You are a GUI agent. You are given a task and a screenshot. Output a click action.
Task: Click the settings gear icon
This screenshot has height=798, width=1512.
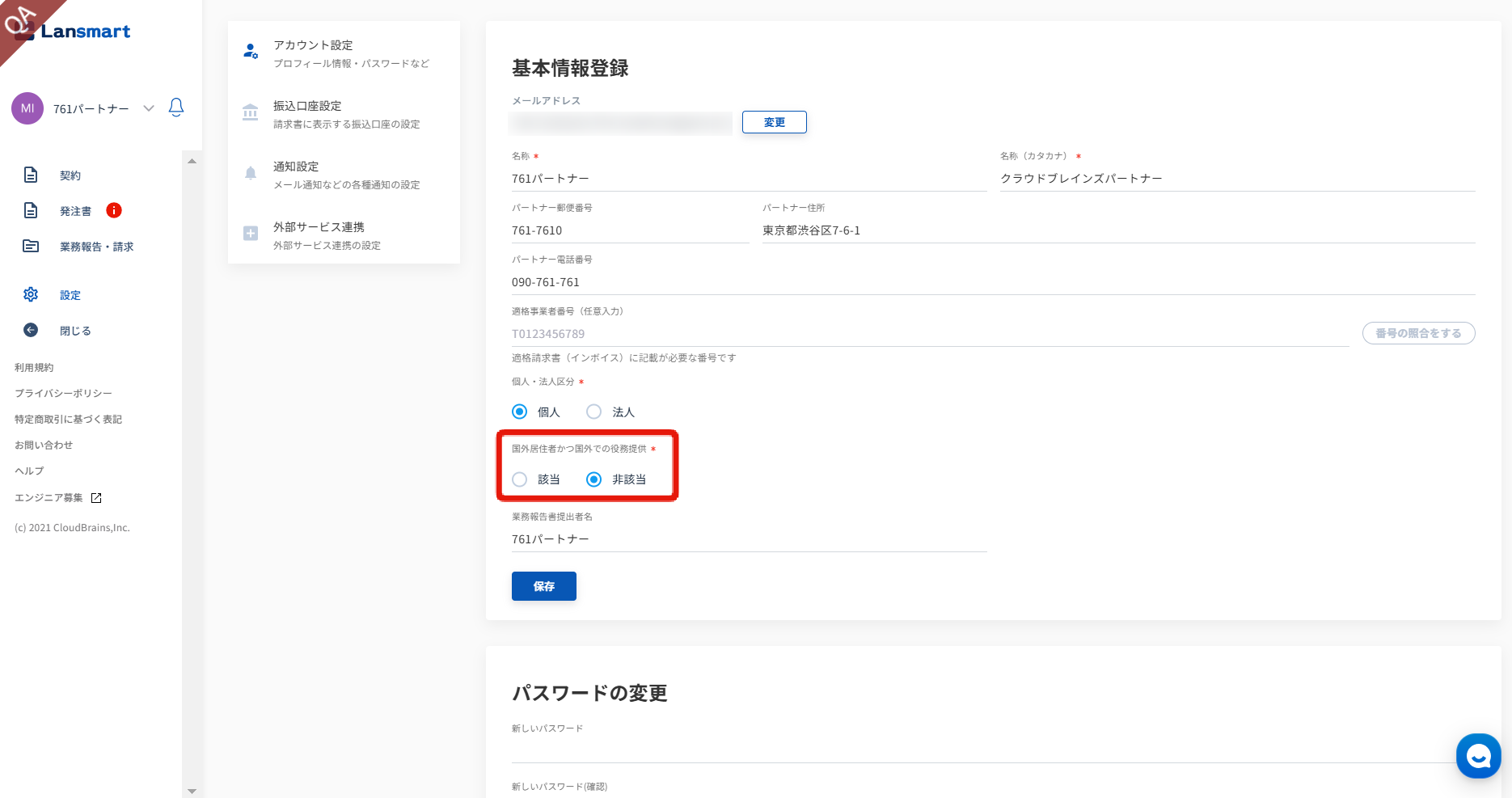click(x=31, y=294)
